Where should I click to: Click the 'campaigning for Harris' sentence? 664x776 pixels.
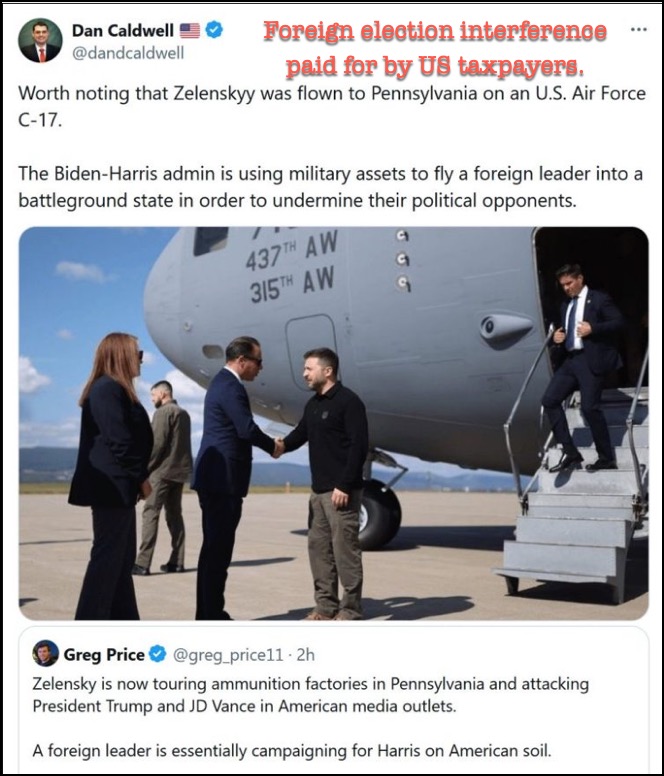point(292,751)
